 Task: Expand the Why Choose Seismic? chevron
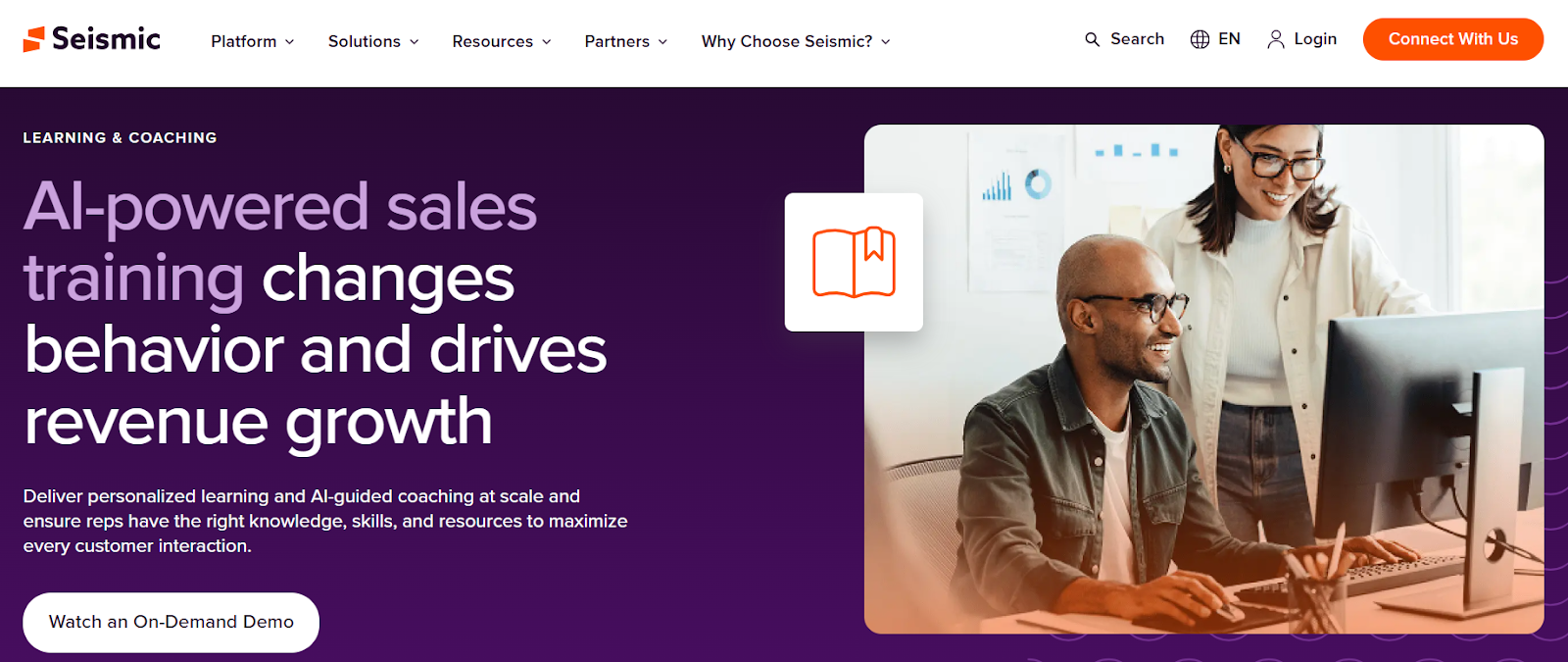[886, 42]
